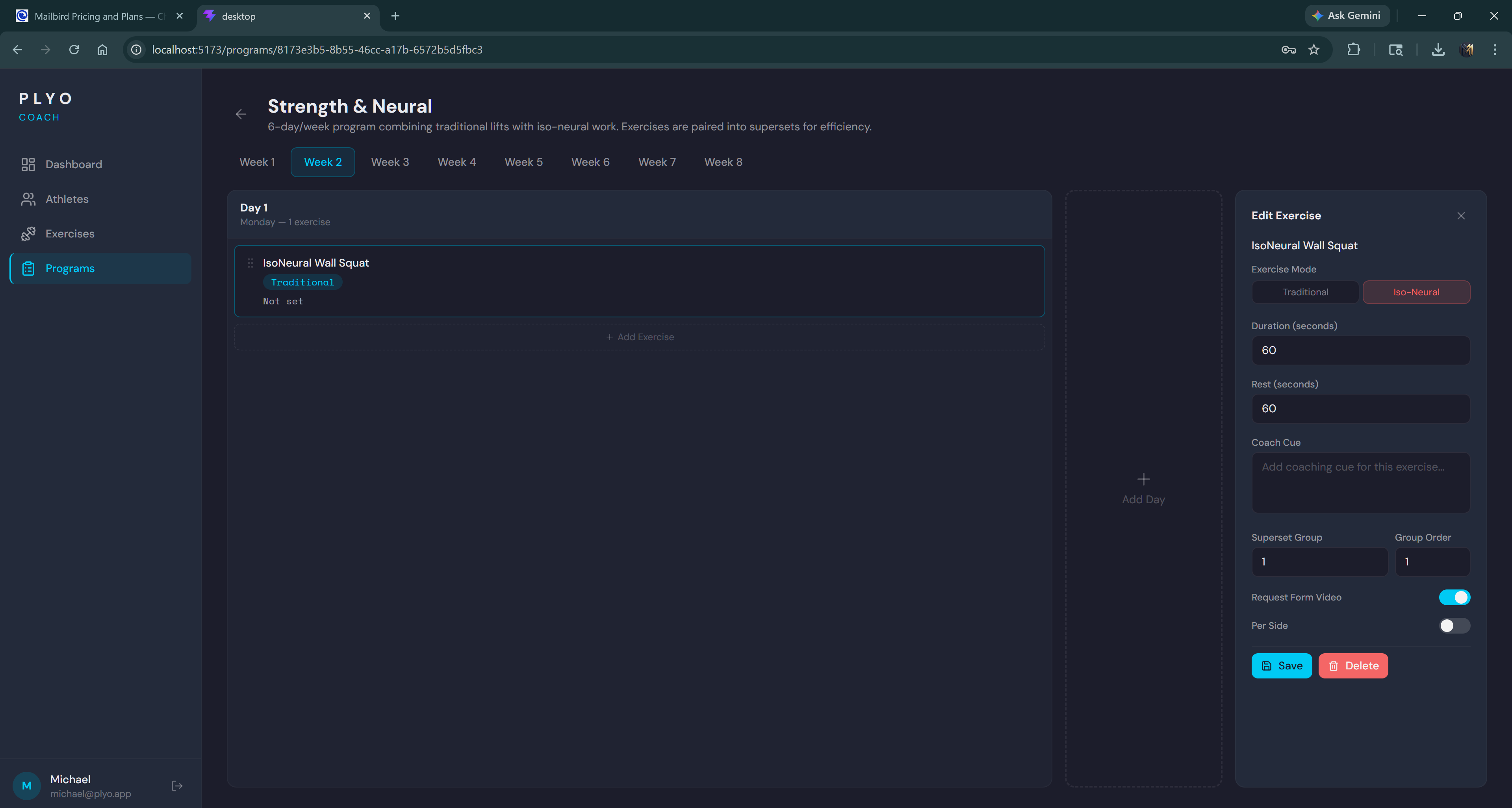View site information icon in address bar

136,49
